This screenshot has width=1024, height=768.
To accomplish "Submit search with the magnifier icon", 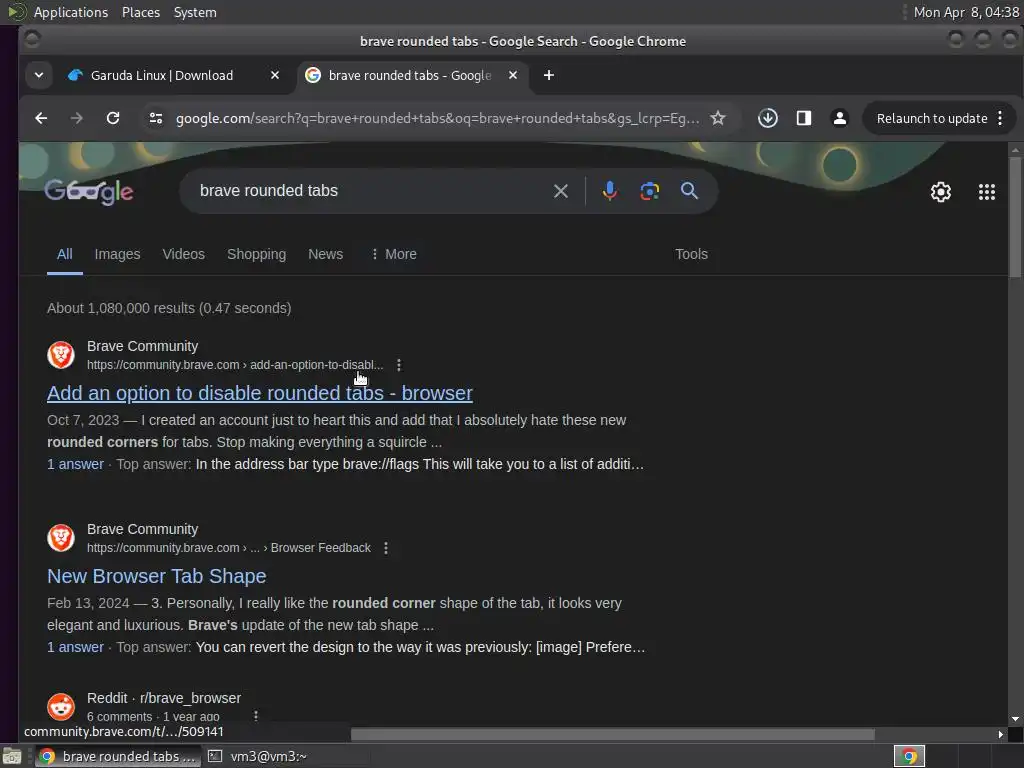I will (689, 191).
